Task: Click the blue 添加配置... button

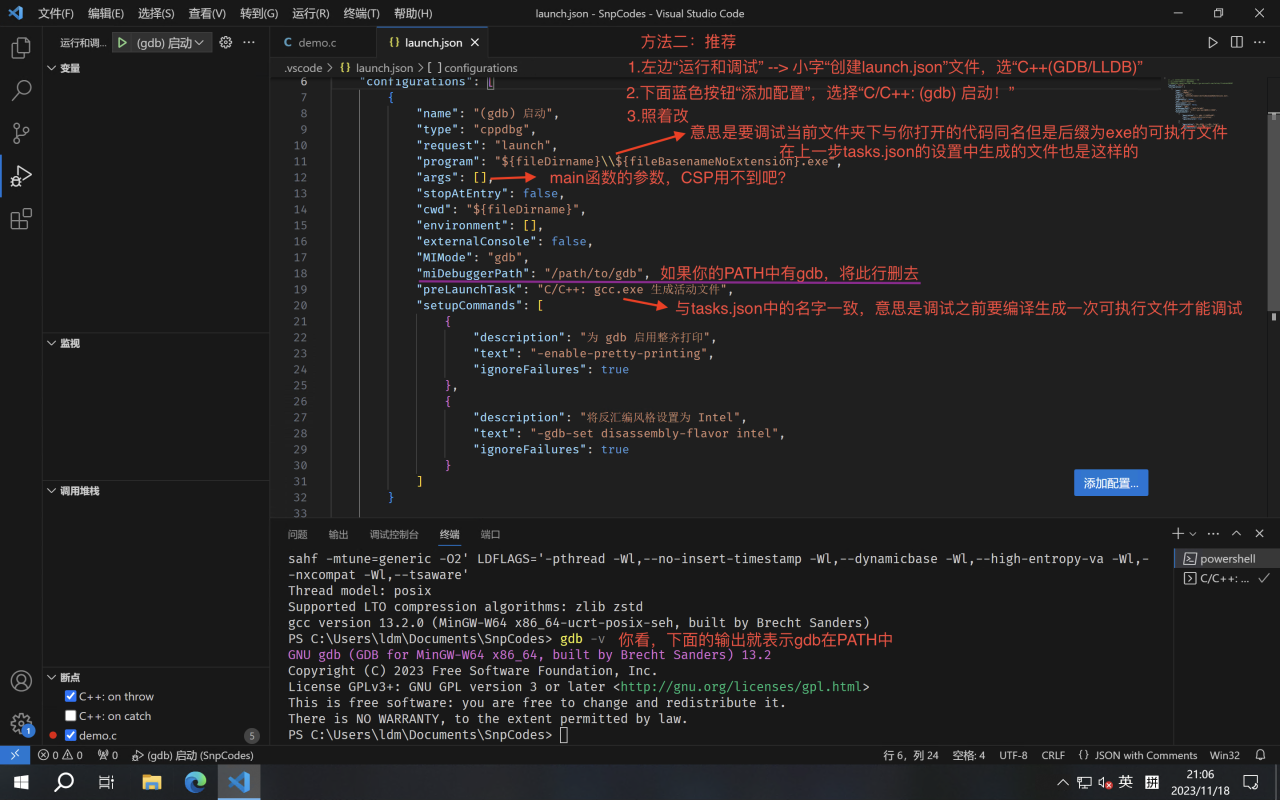Action: [x=1111, y=483]
